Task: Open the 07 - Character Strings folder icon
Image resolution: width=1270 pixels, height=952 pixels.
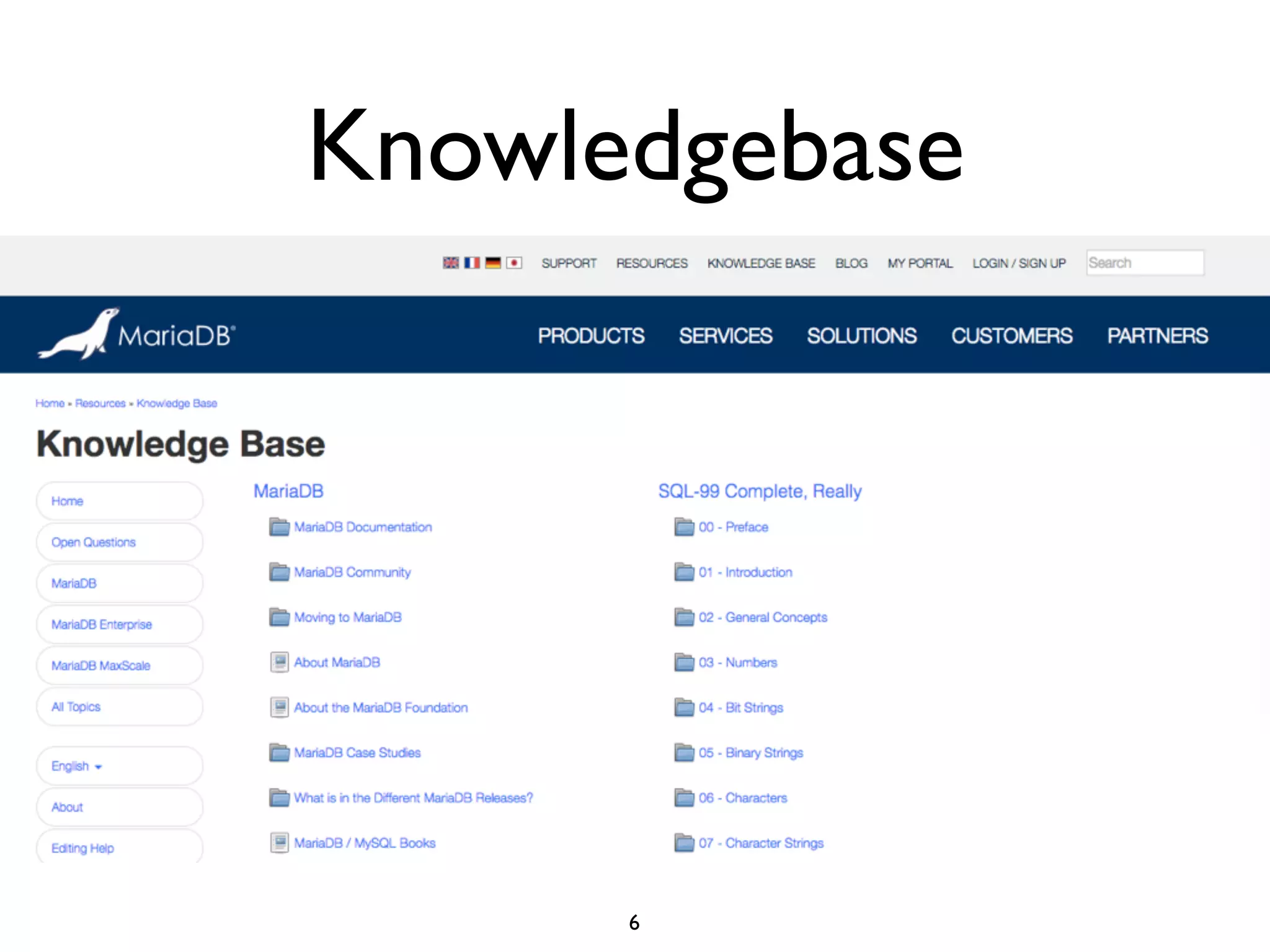Action: click(685, 843)
